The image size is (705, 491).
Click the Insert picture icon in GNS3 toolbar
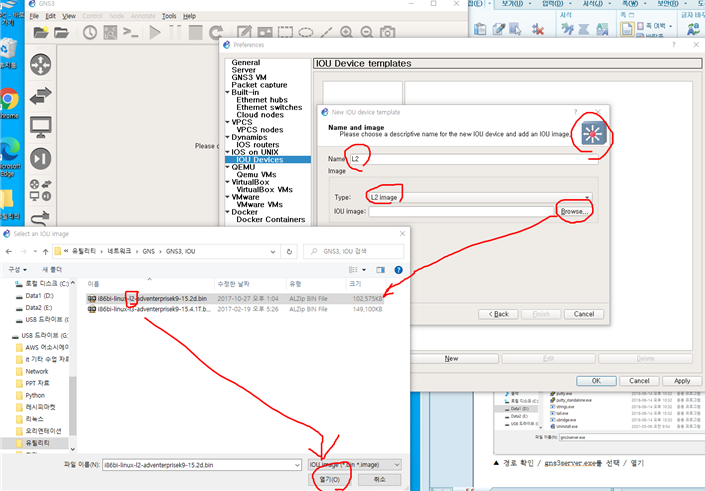coord(265,32)
